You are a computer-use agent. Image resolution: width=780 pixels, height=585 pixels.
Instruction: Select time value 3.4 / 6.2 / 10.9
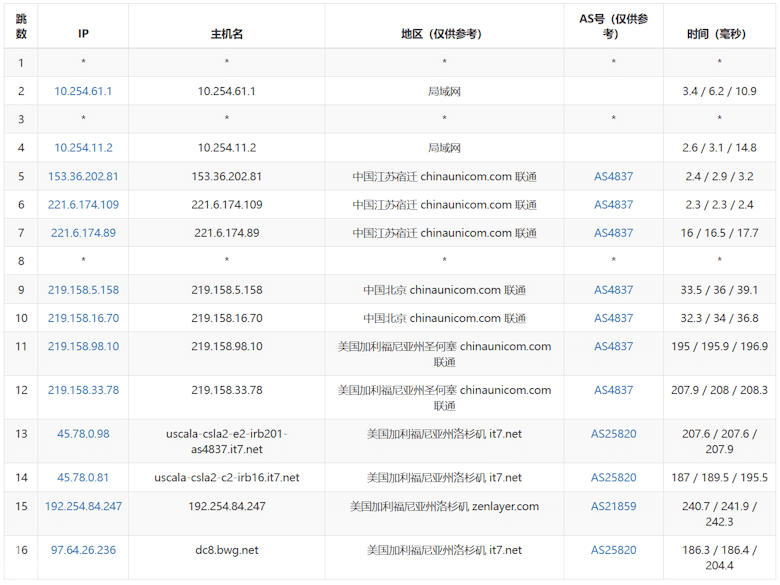click(x=719, y=91)
